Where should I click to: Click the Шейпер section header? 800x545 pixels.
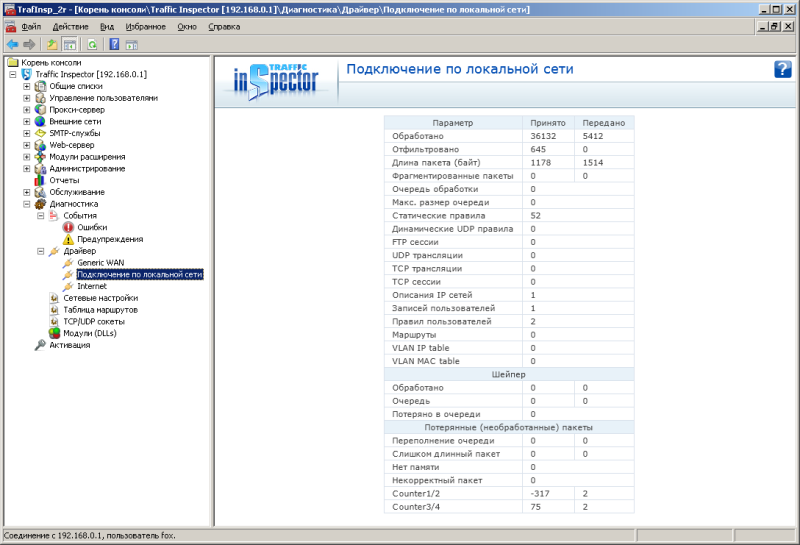pyautogui.click(x=509, y=374)
